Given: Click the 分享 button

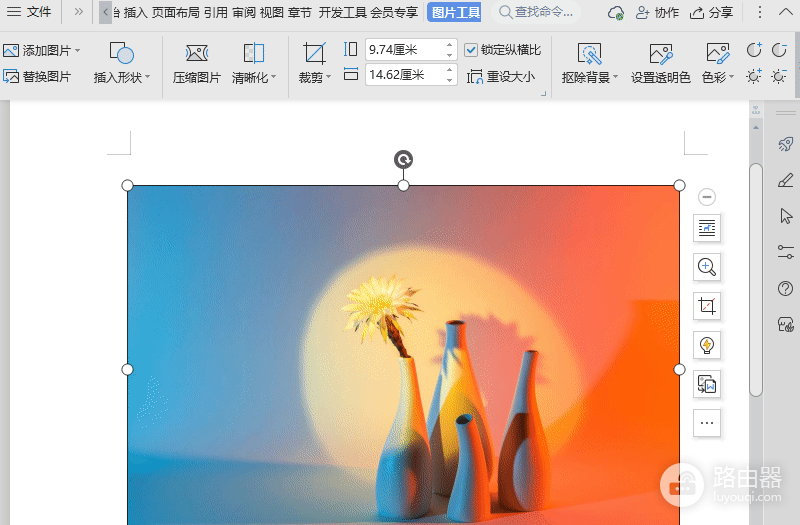Looking at the screenshot, I should pyautogui.click(x=711, y=12).
